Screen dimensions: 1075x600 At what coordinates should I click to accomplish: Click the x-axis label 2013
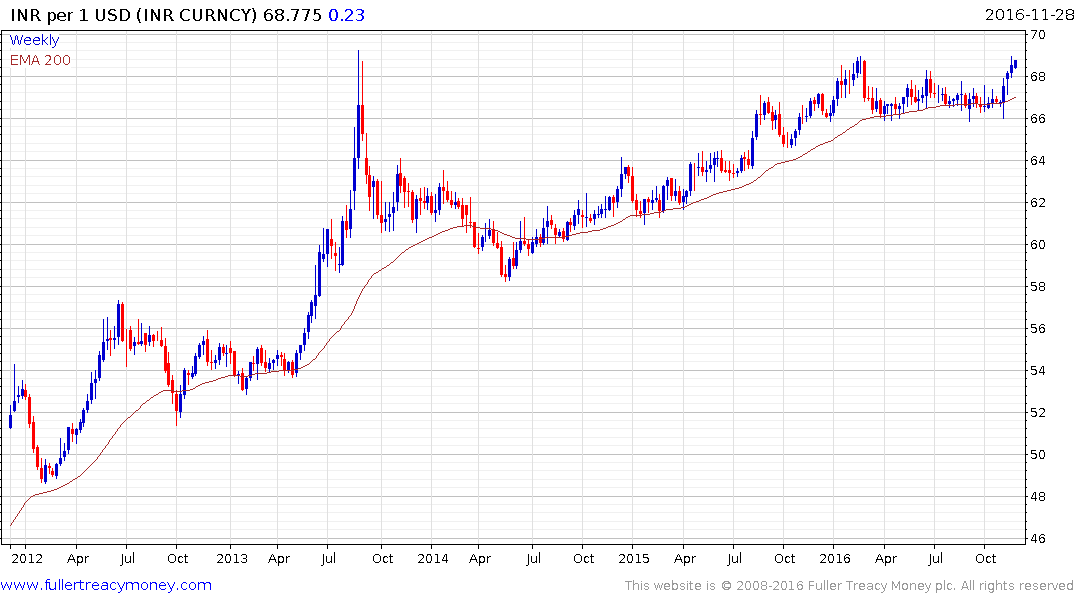[232, 559]
